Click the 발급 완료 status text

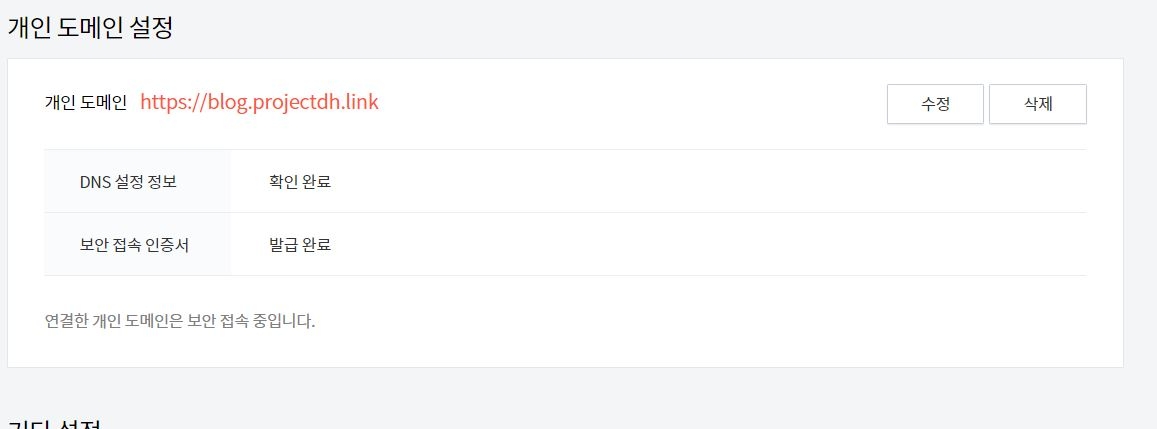coord(300,244)
